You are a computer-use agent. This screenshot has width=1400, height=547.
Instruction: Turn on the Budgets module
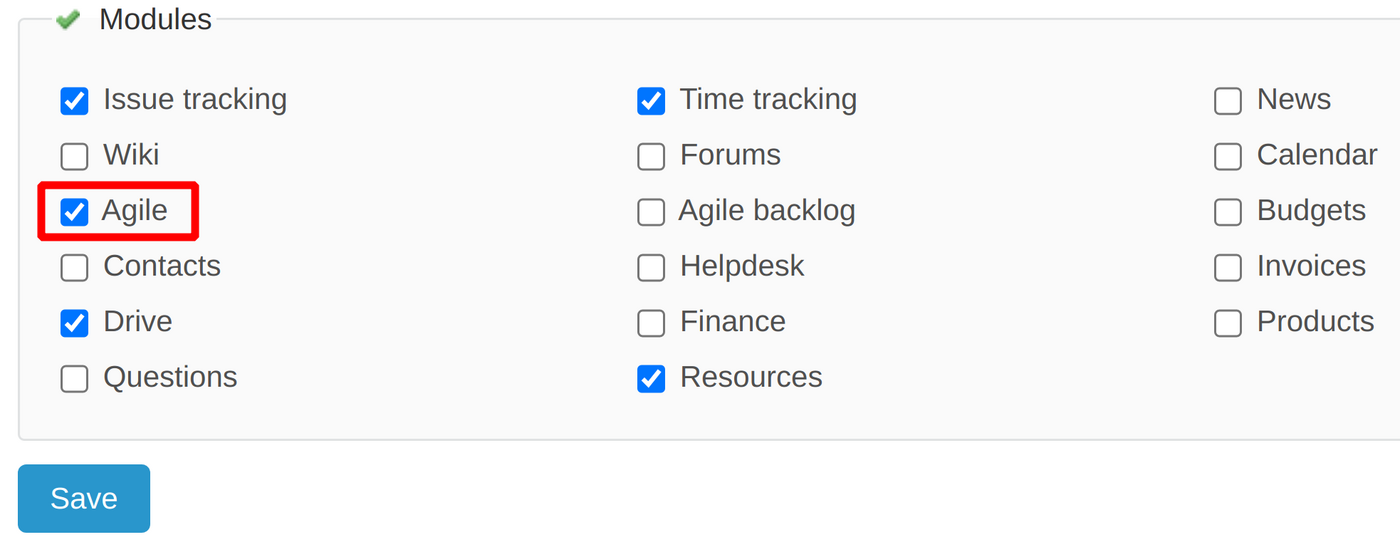1228,212
